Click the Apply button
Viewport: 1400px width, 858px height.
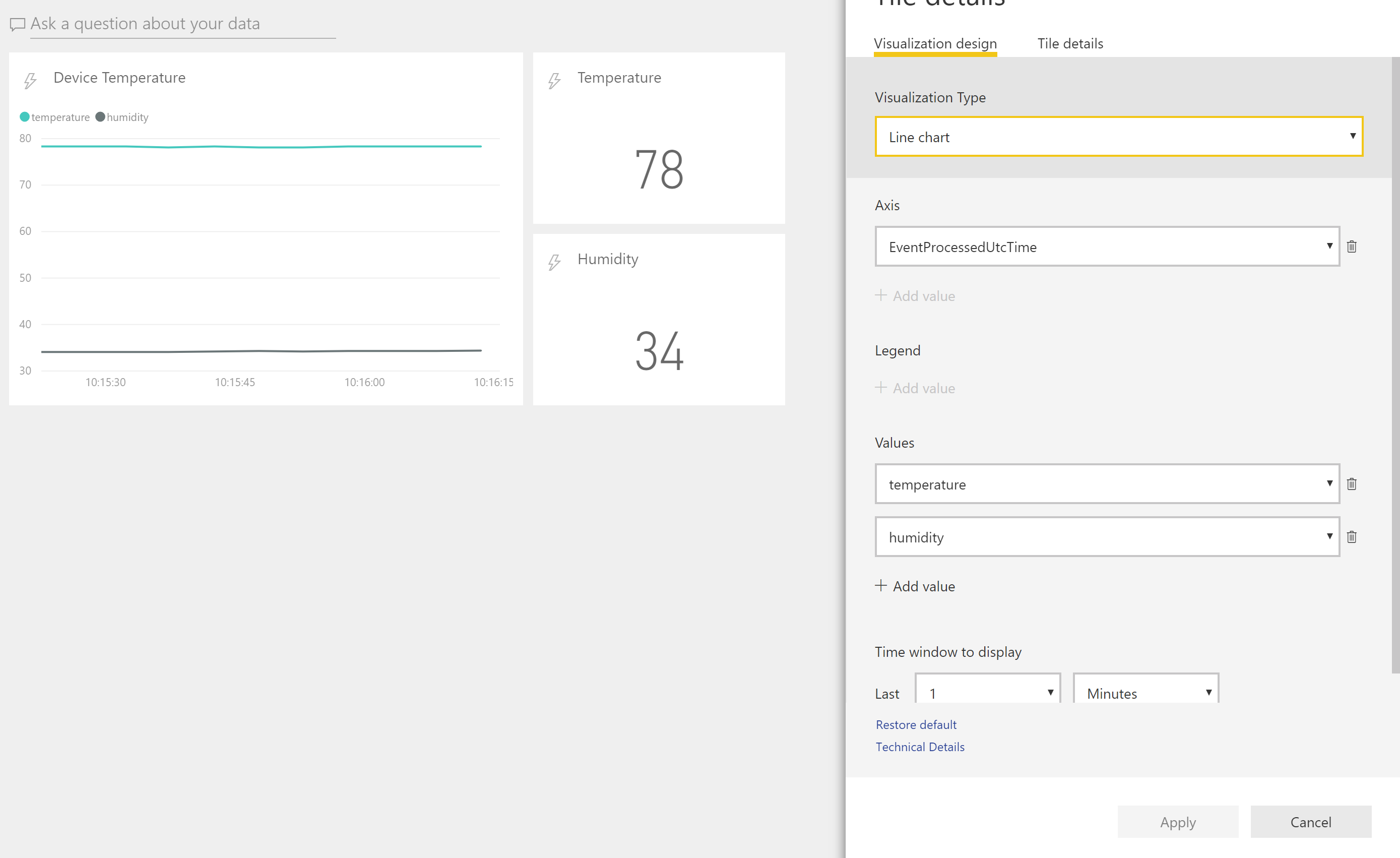[x=1178, y=822]
